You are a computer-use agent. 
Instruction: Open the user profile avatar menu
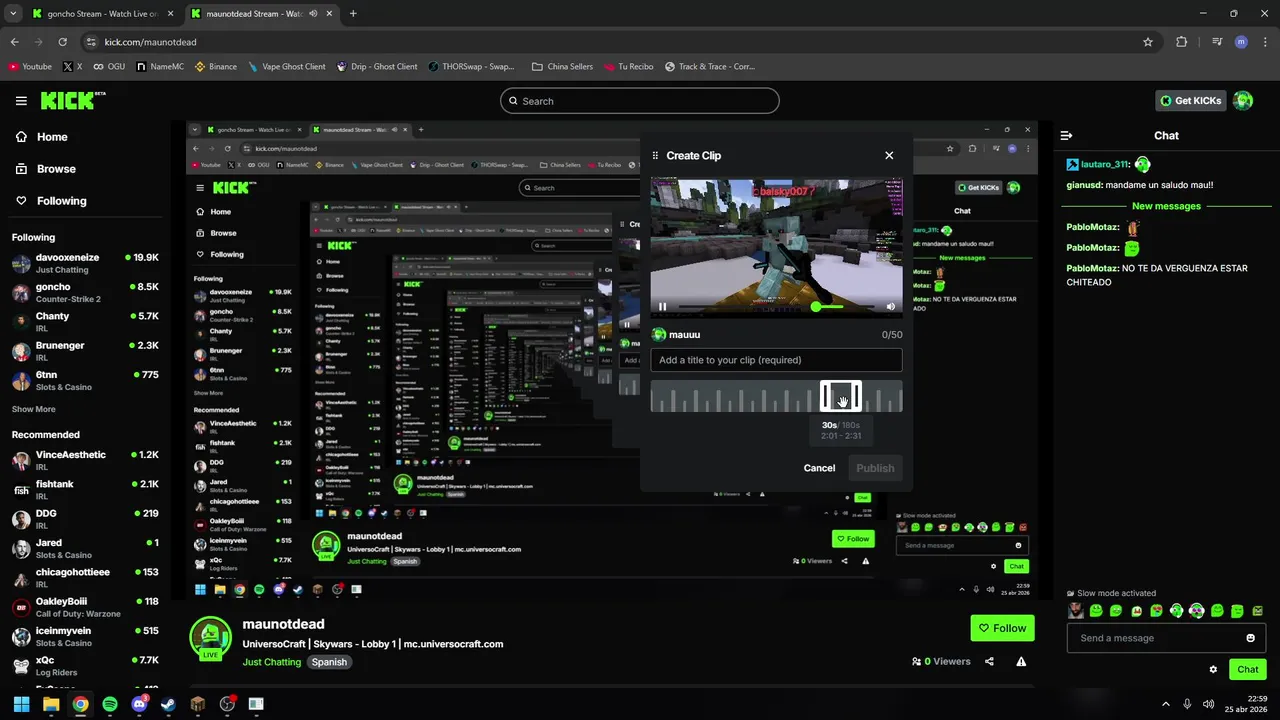click(1243, 101)
